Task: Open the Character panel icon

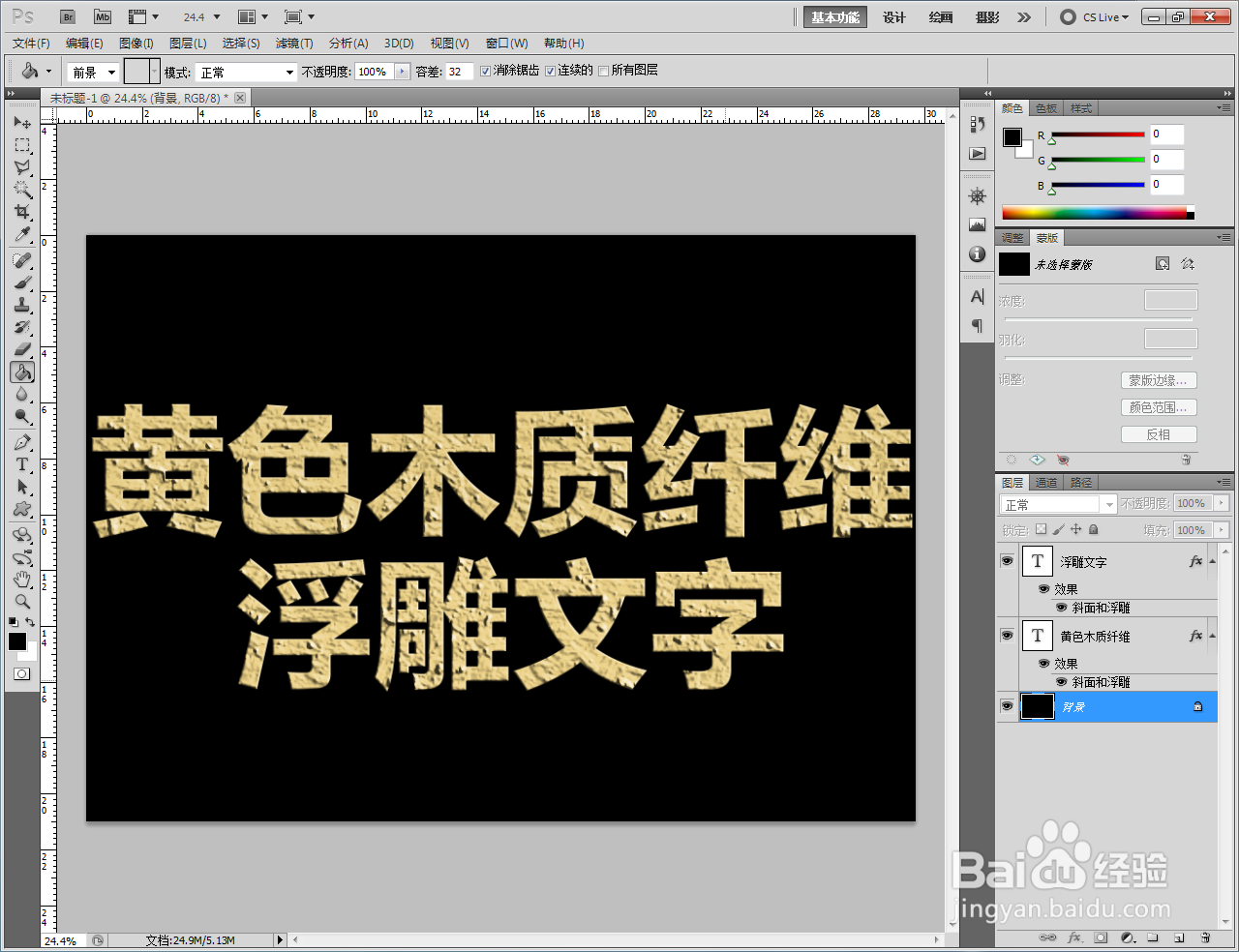Action: [978, 297]
